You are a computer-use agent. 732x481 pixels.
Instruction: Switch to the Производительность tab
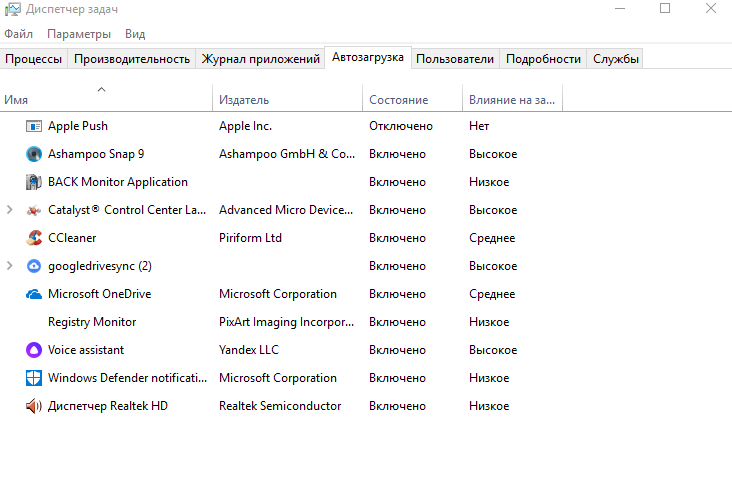pyautogui.click(x=132, y=59)
